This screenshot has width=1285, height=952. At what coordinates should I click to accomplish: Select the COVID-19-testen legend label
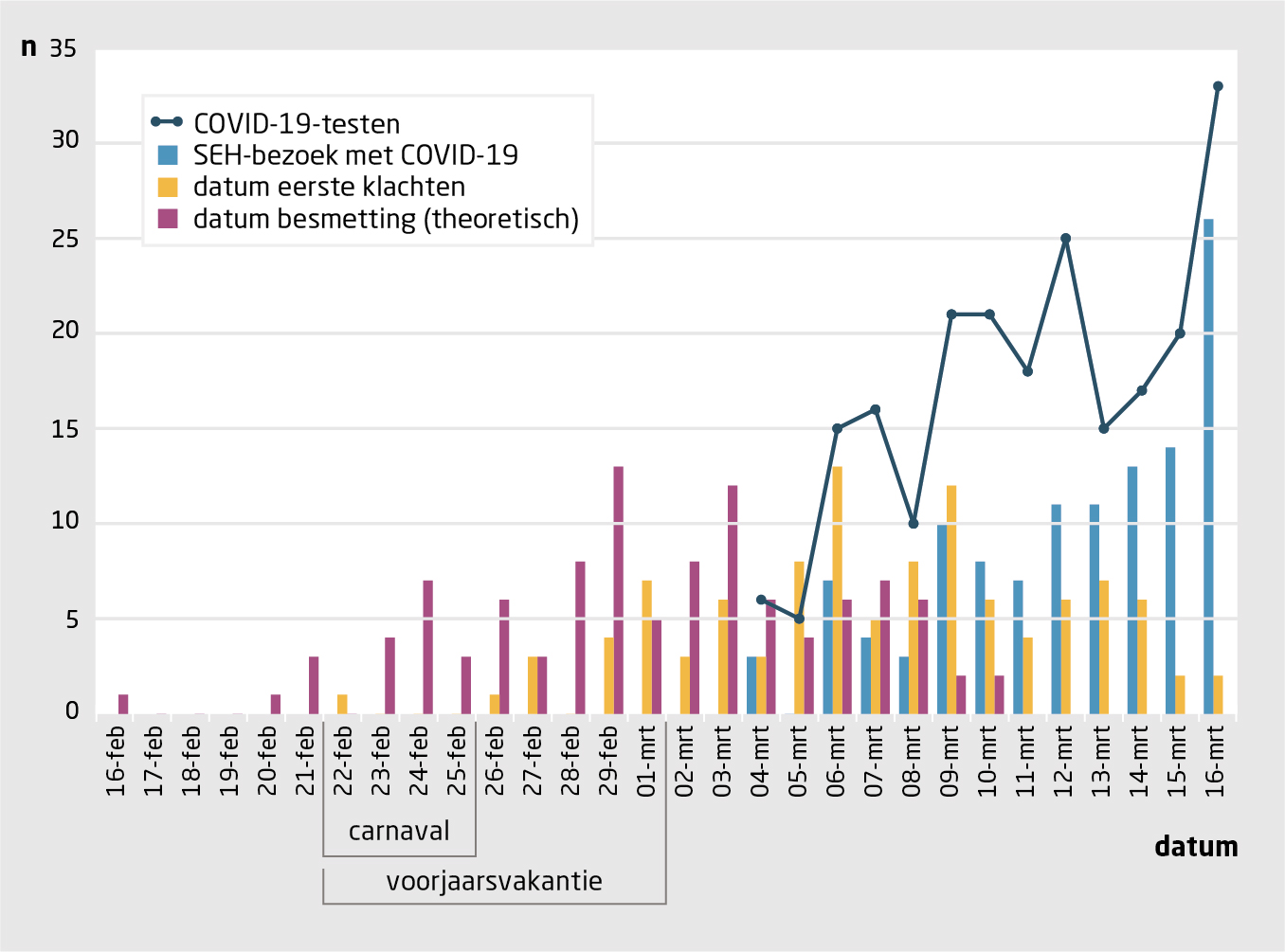click(297, 124)
